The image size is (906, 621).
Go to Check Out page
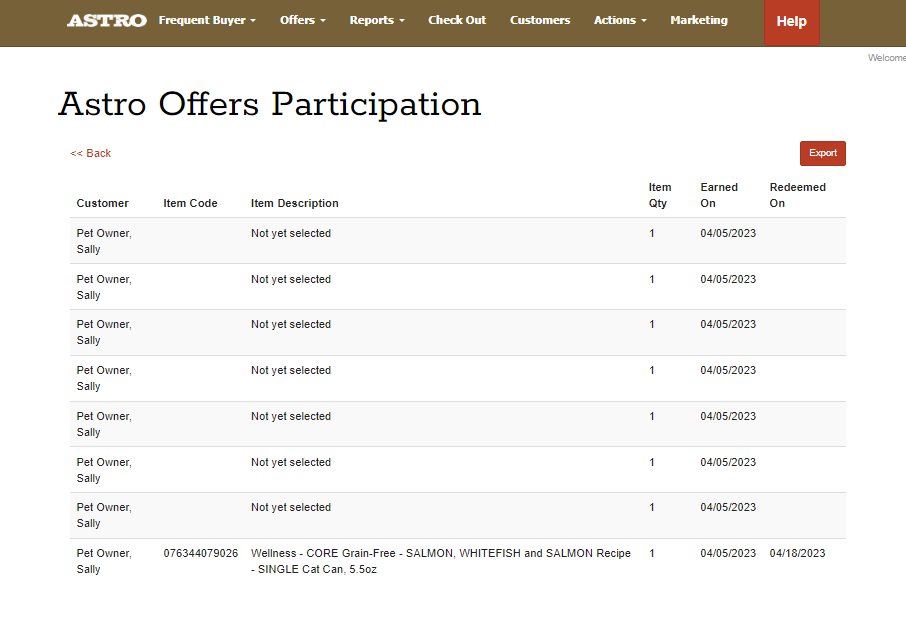coord(457,20)
